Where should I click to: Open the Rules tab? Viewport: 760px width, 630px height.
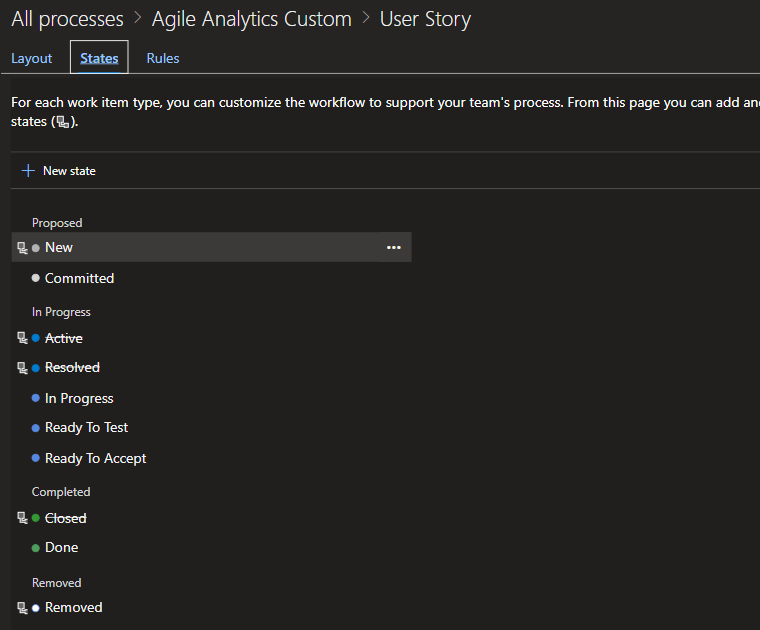click(x=163, y=58)
